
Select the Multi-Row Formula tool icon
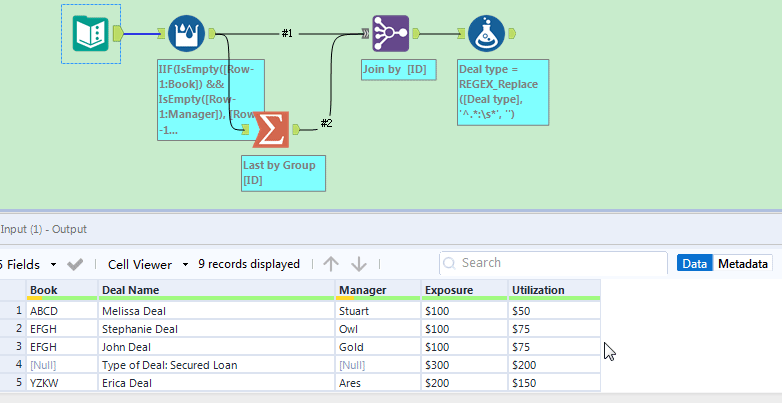click(x=186, y=34)
